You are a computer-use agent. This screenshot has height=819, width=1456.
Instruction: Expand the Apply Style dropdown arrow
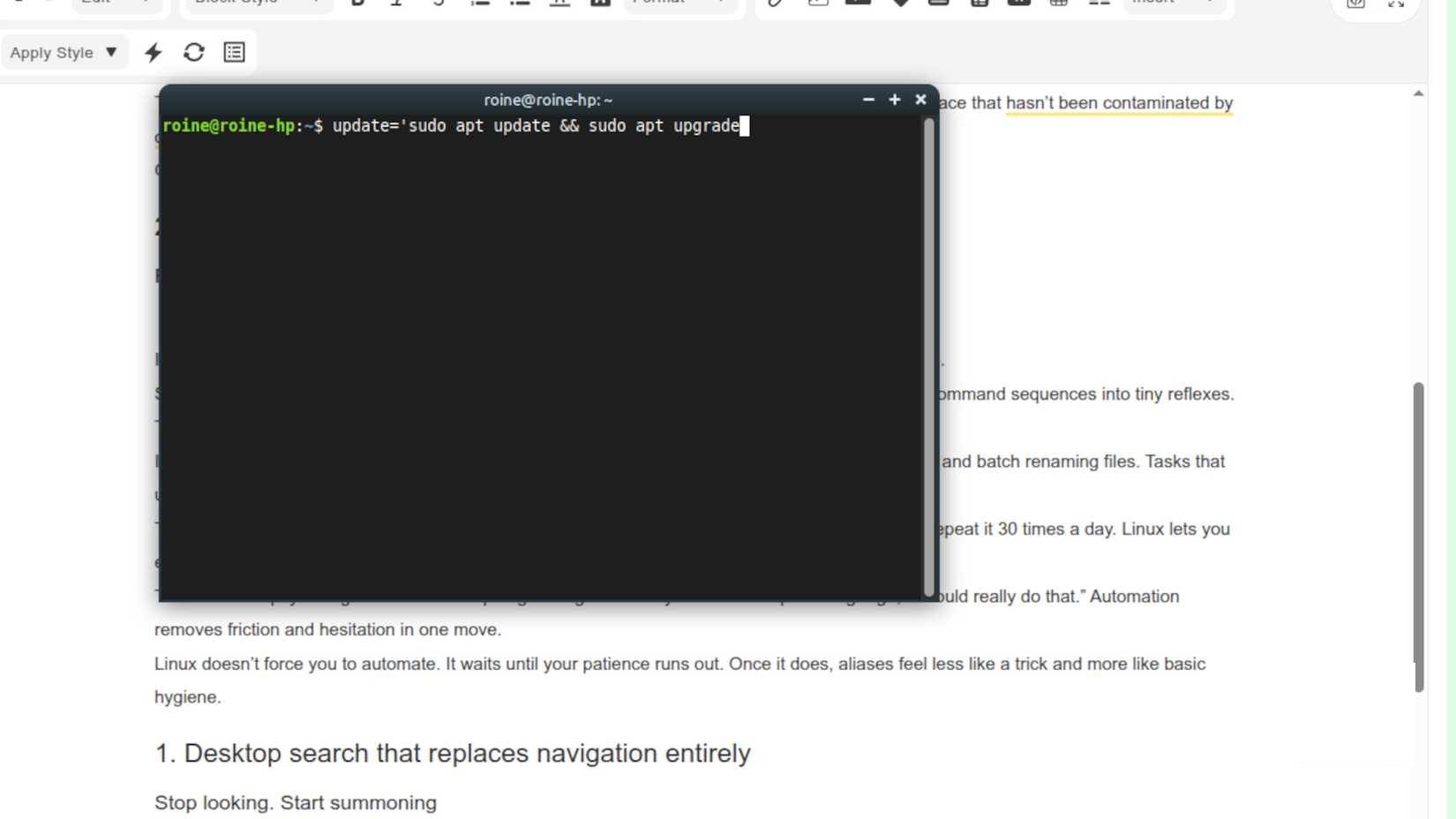[x=111, y=52]
